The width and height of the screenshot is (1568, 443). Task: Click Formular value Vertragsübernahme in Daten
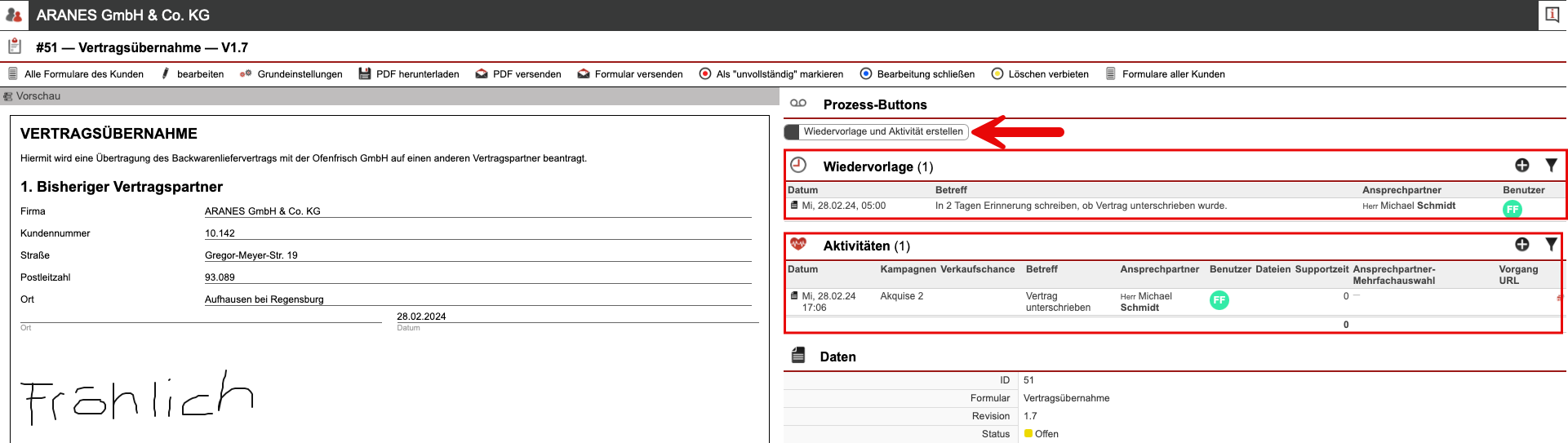point(1066,398)
